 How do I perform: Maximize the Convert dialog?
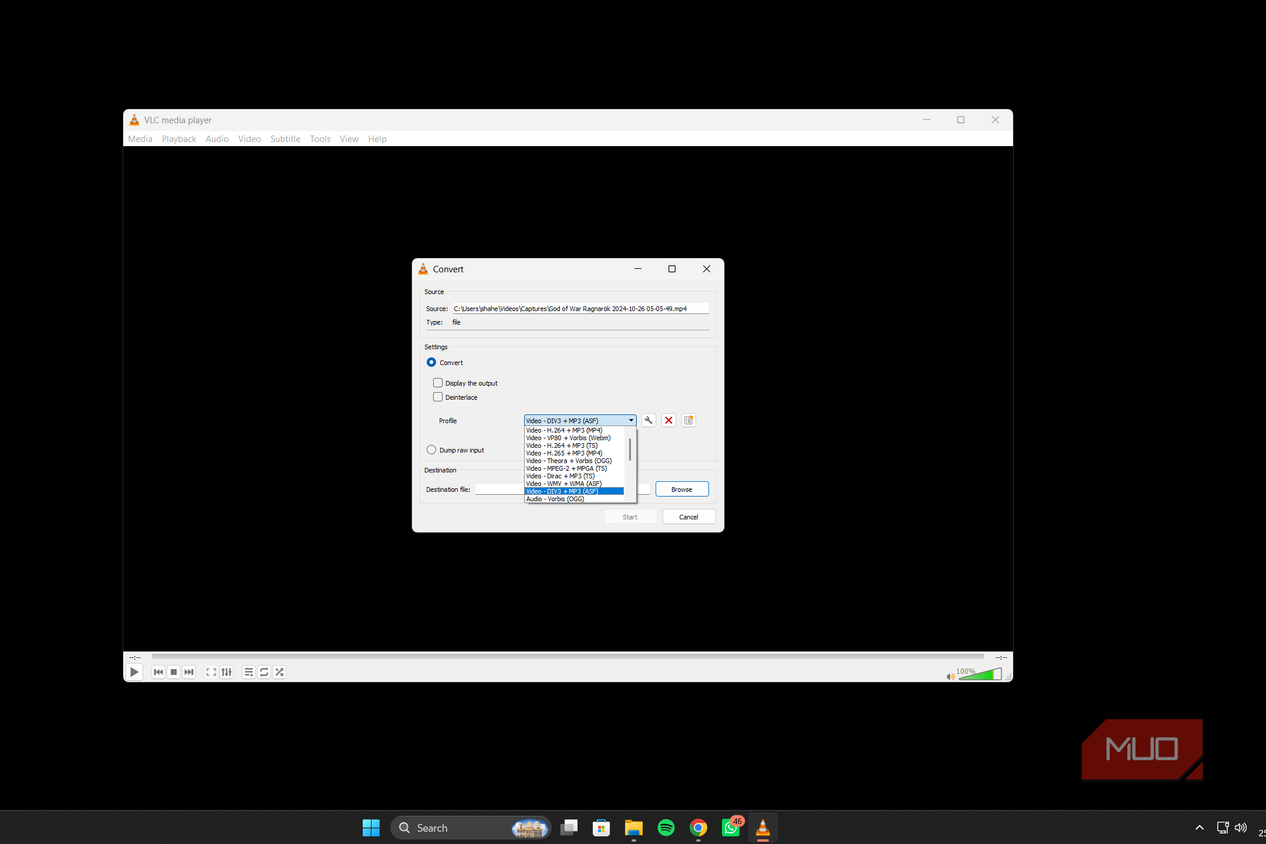tap(672, 269)
